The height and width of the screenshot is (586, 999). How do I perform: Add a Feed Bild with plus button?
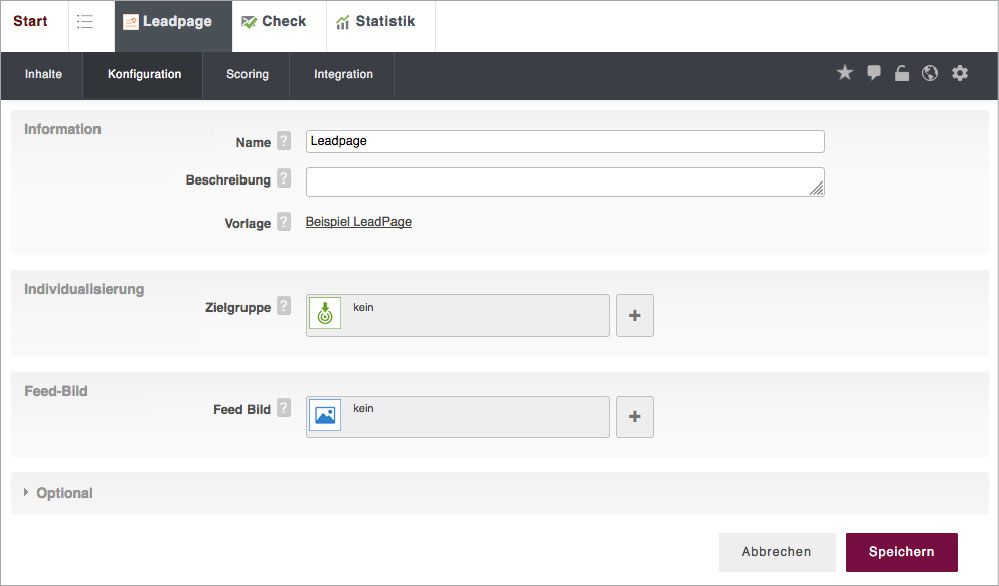point(635,417)
